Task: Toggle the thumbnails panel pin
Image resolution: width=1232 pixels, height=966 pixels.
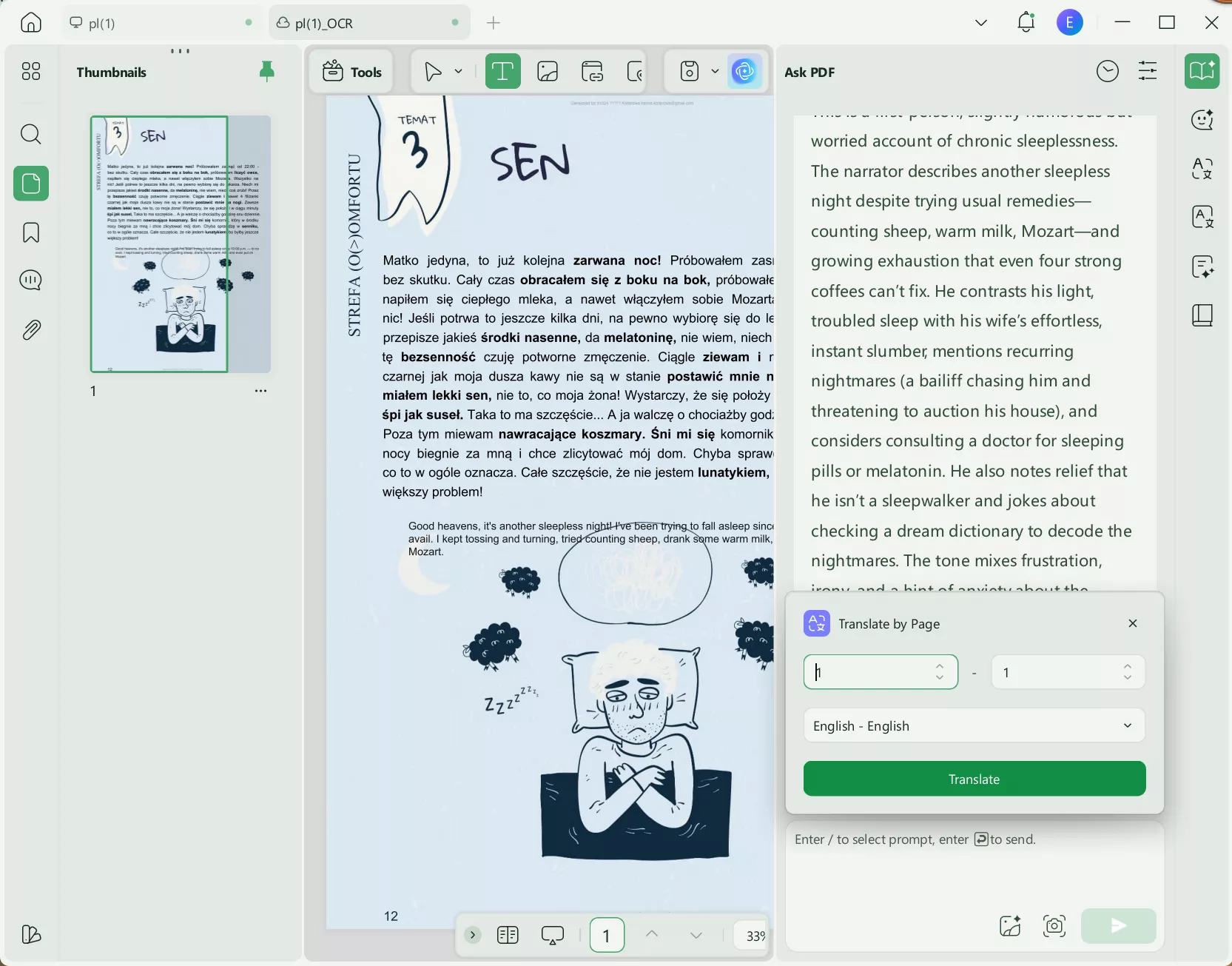Action: [267, 72]
